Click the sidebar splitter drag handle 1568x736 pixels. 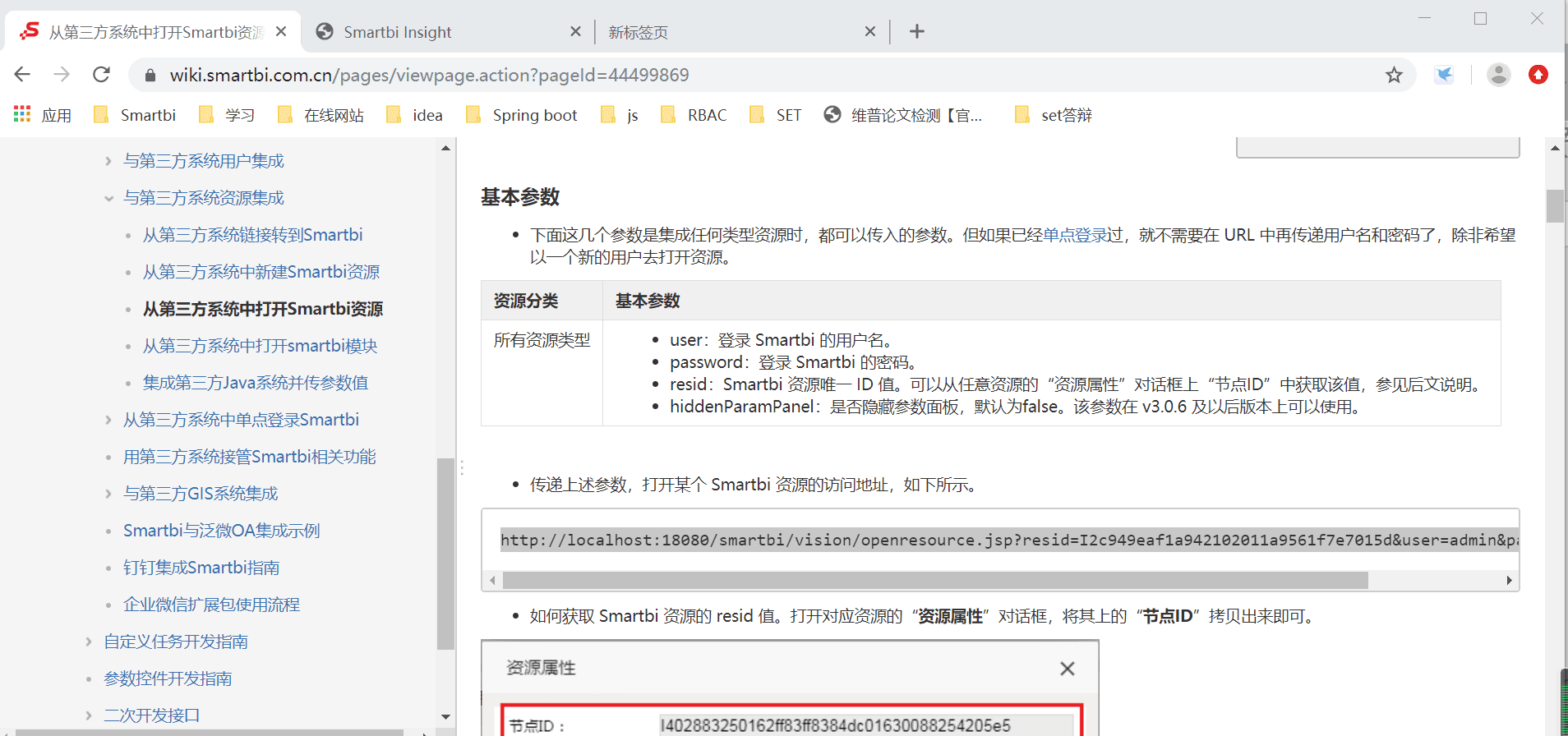click(462, 467)
